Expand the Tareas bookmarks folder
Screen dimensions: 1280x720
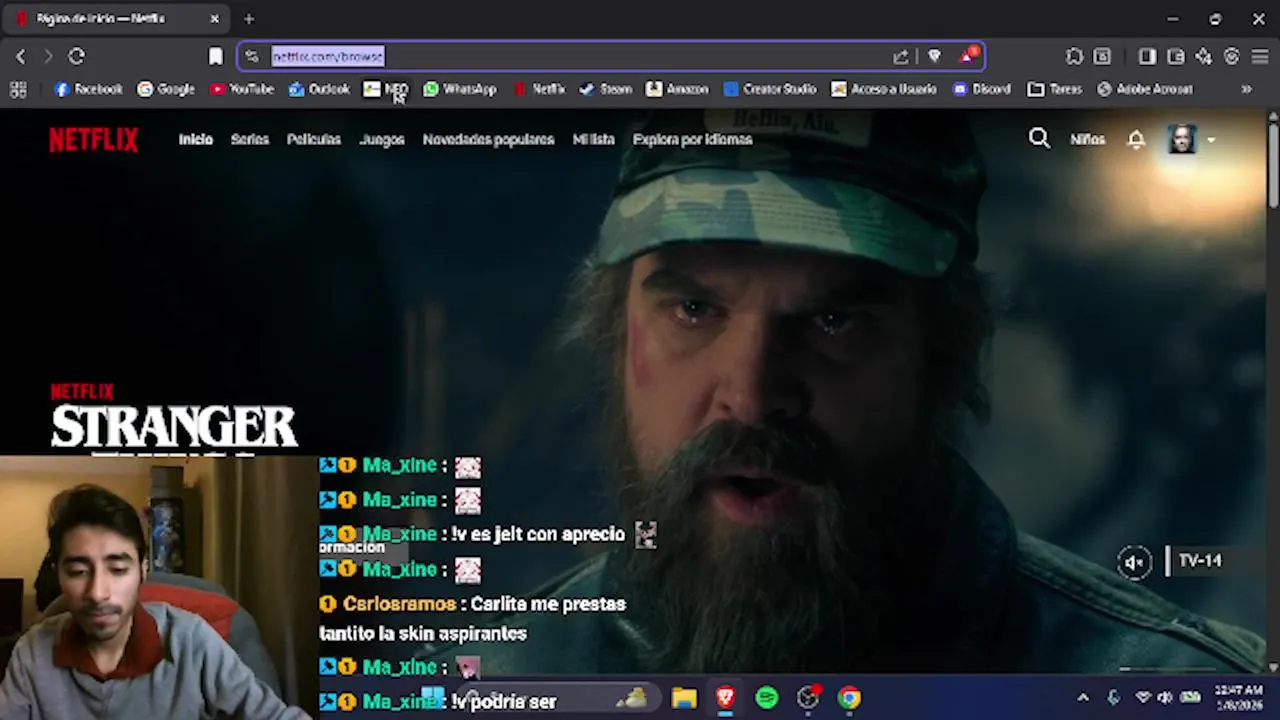[1055, 90]
